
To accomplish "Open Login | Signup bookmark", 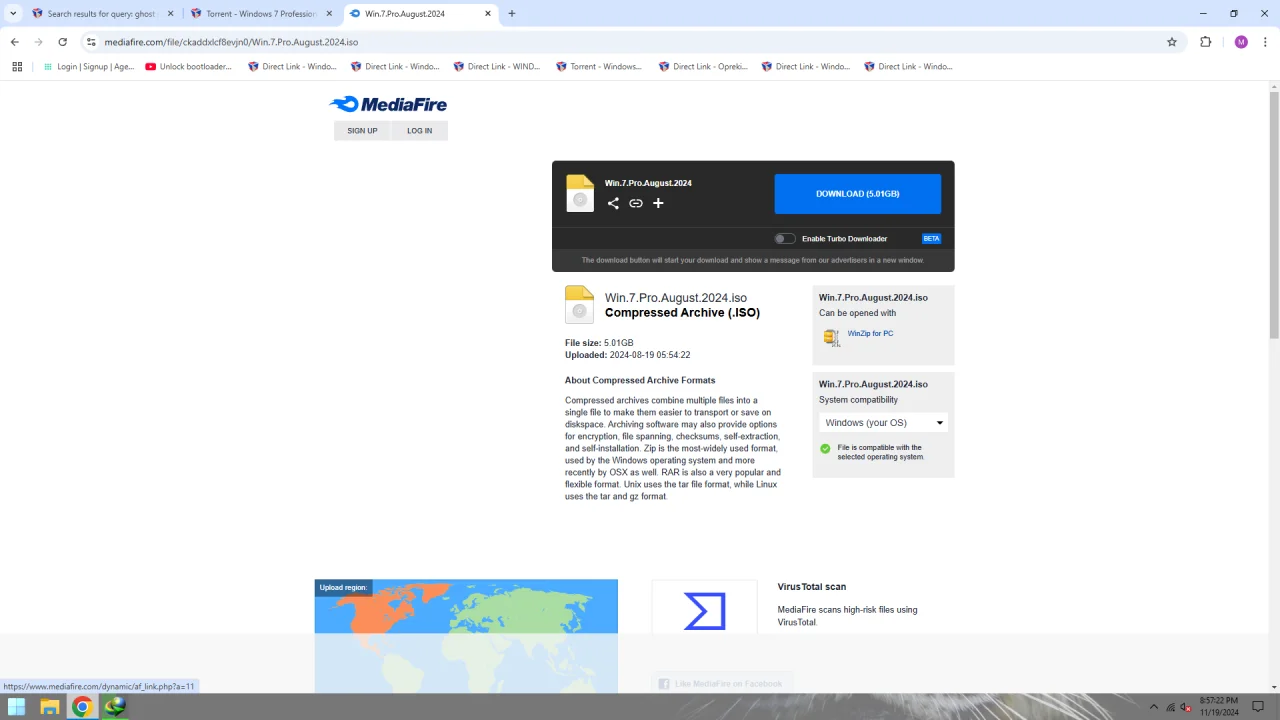I will (x=88, y=67).
